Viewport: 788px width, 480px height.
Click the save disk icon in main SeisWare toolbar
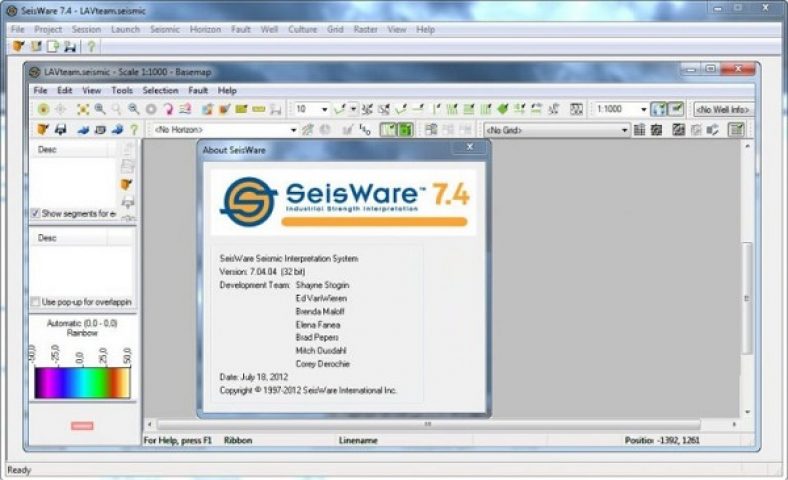click(x=70, y=46)
